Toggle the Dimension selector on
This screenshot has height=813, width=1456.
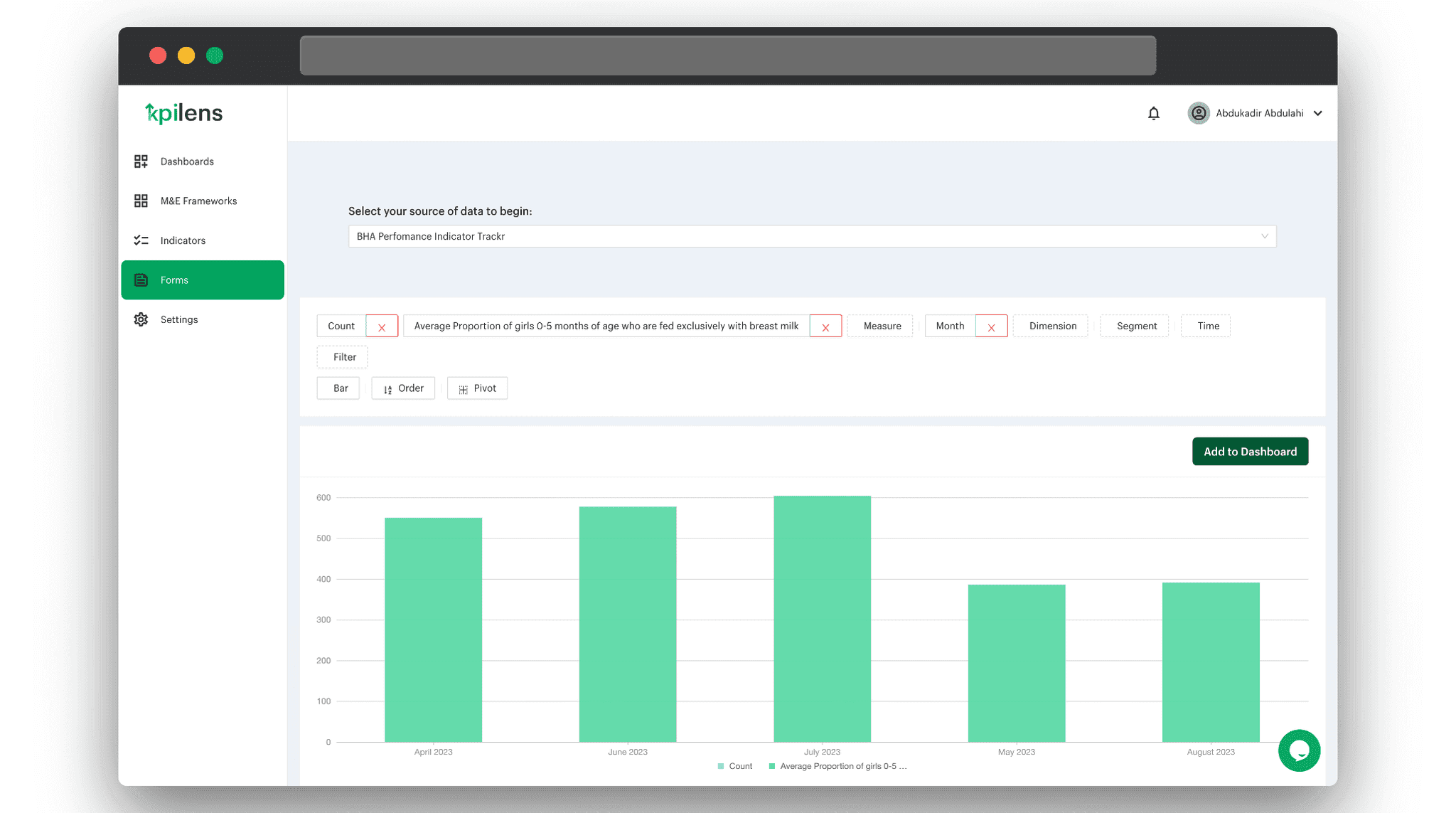click(x=1052, y=325)
